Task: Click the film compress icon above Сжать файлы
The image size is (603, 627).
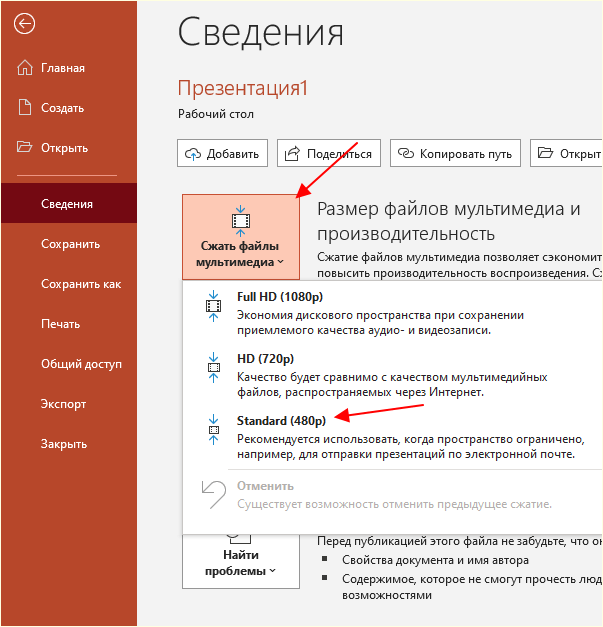Action: click(x=241, y=221)
